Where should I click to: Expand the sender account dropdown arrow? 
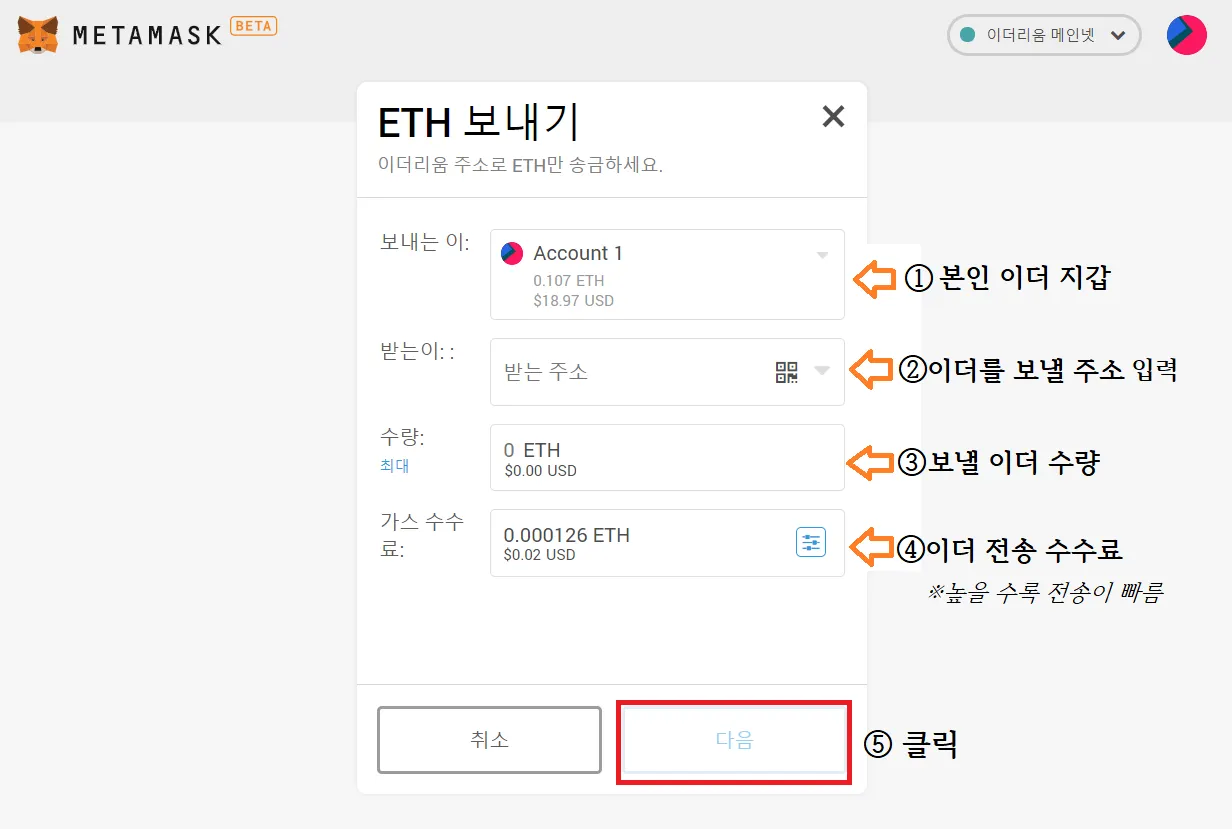click(x=822, y=255)
